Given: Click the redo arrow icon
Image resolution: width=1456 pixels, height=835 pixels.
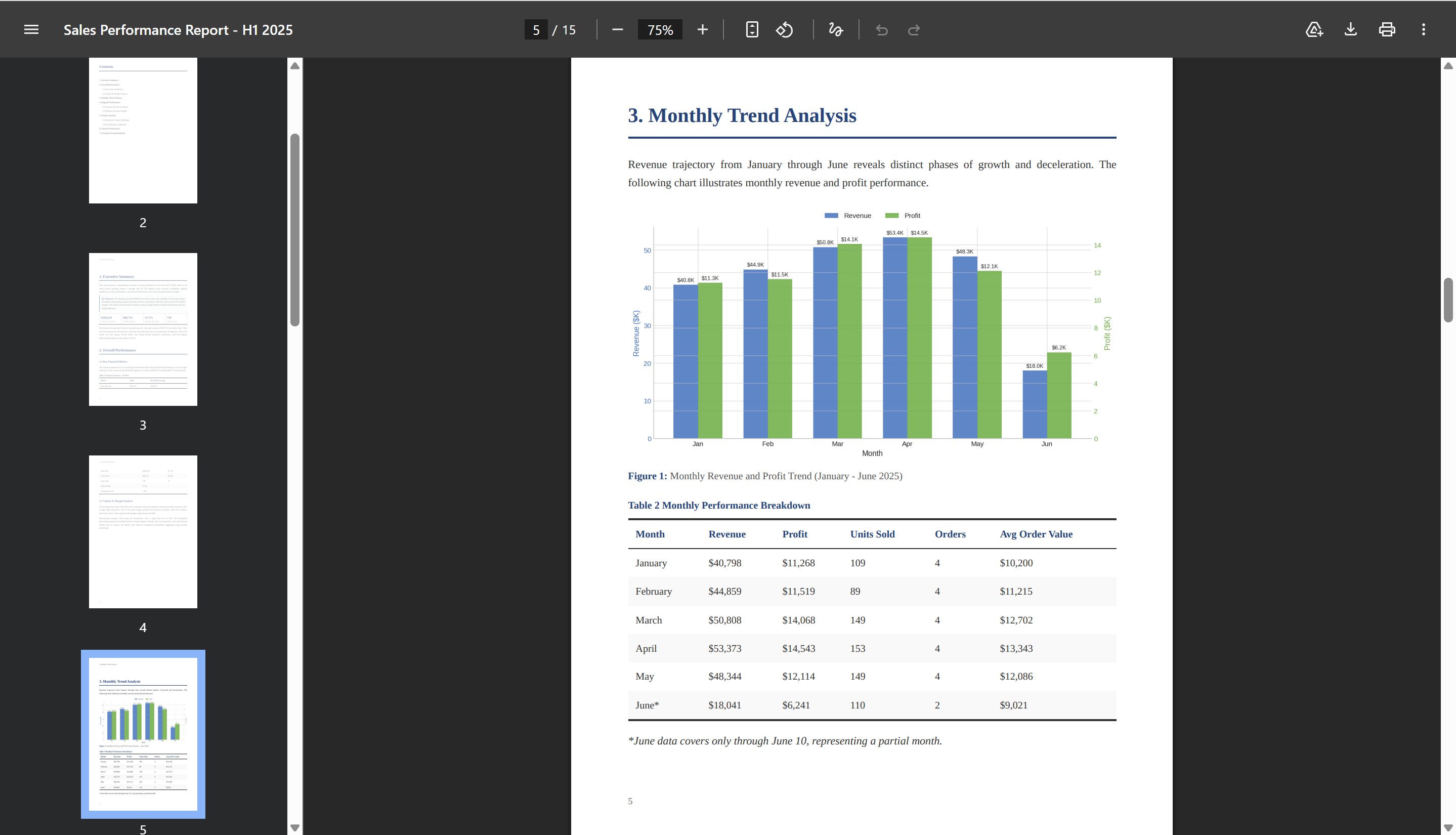Looking at the screenshot, I should (x=914, y=30).
